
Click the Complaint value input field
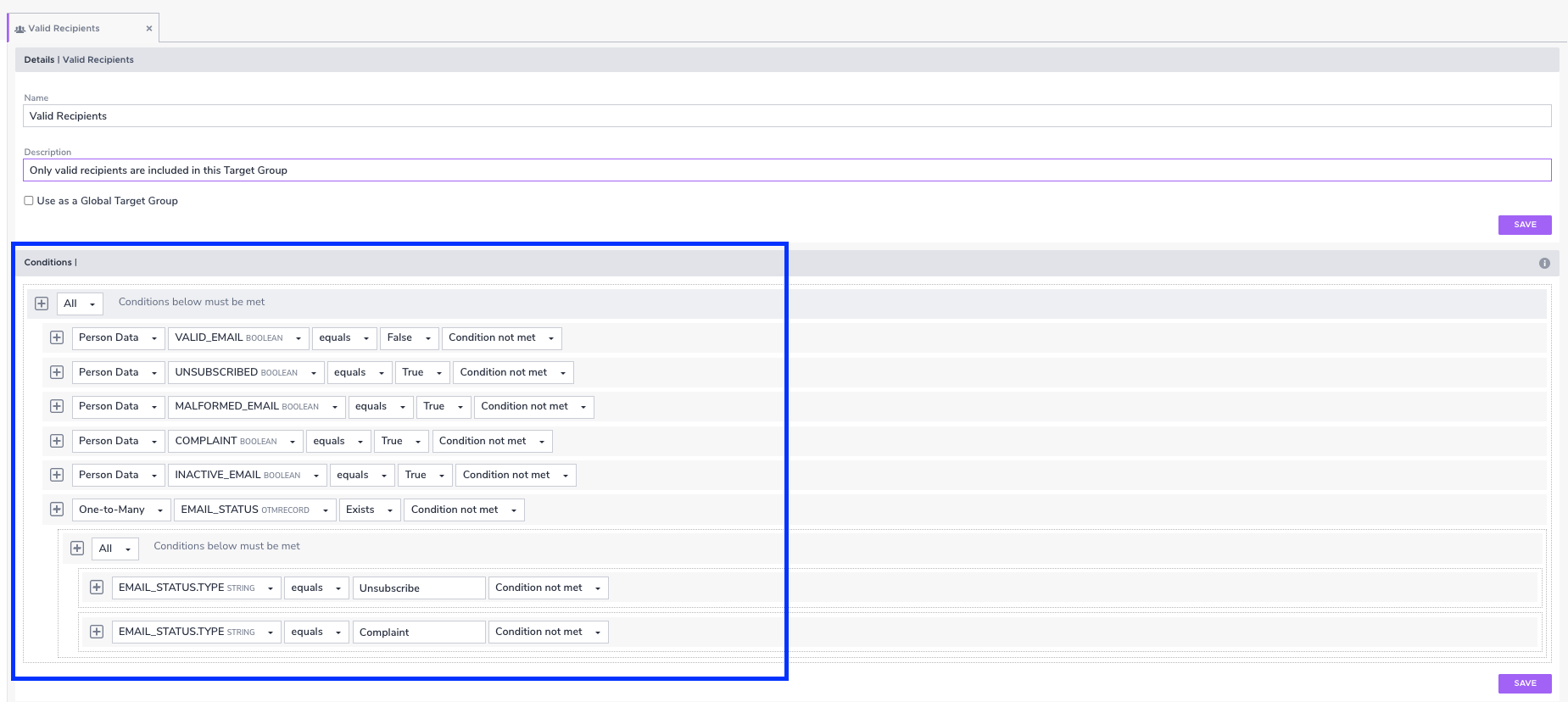419,632
